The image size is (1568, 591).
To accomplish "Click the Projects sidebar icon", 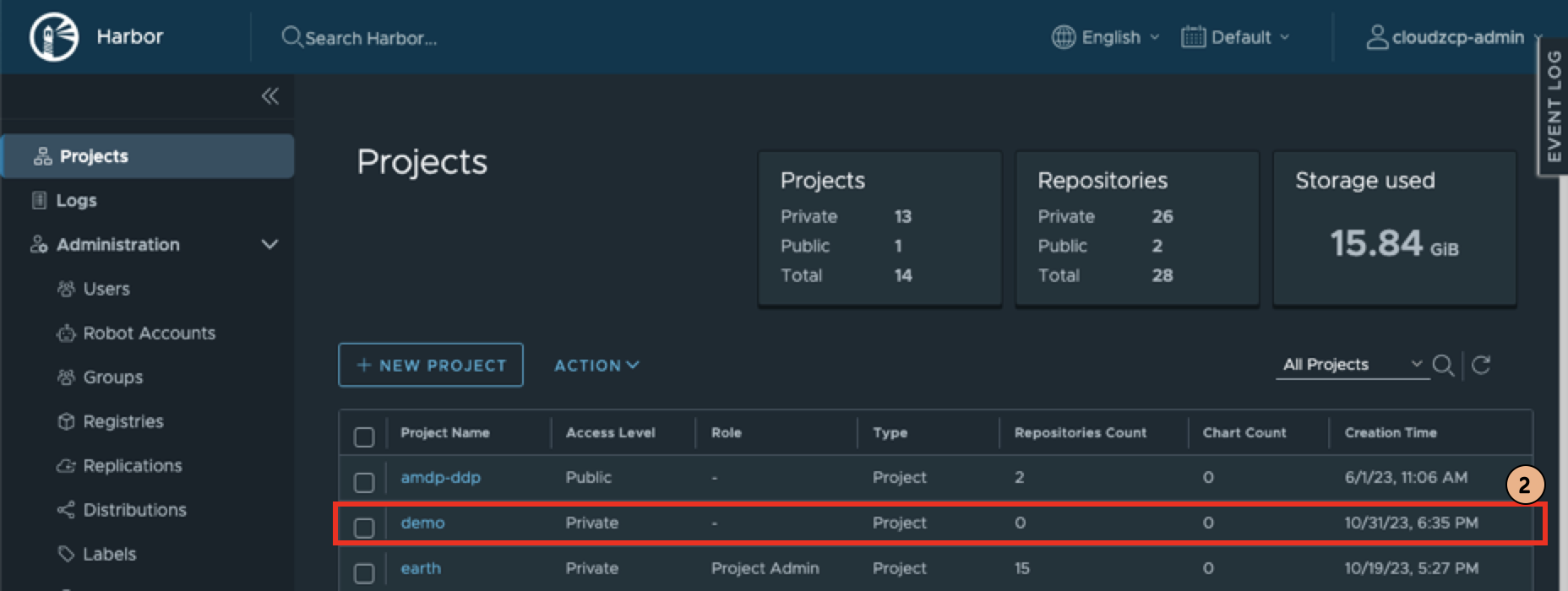I will (42, 156).
